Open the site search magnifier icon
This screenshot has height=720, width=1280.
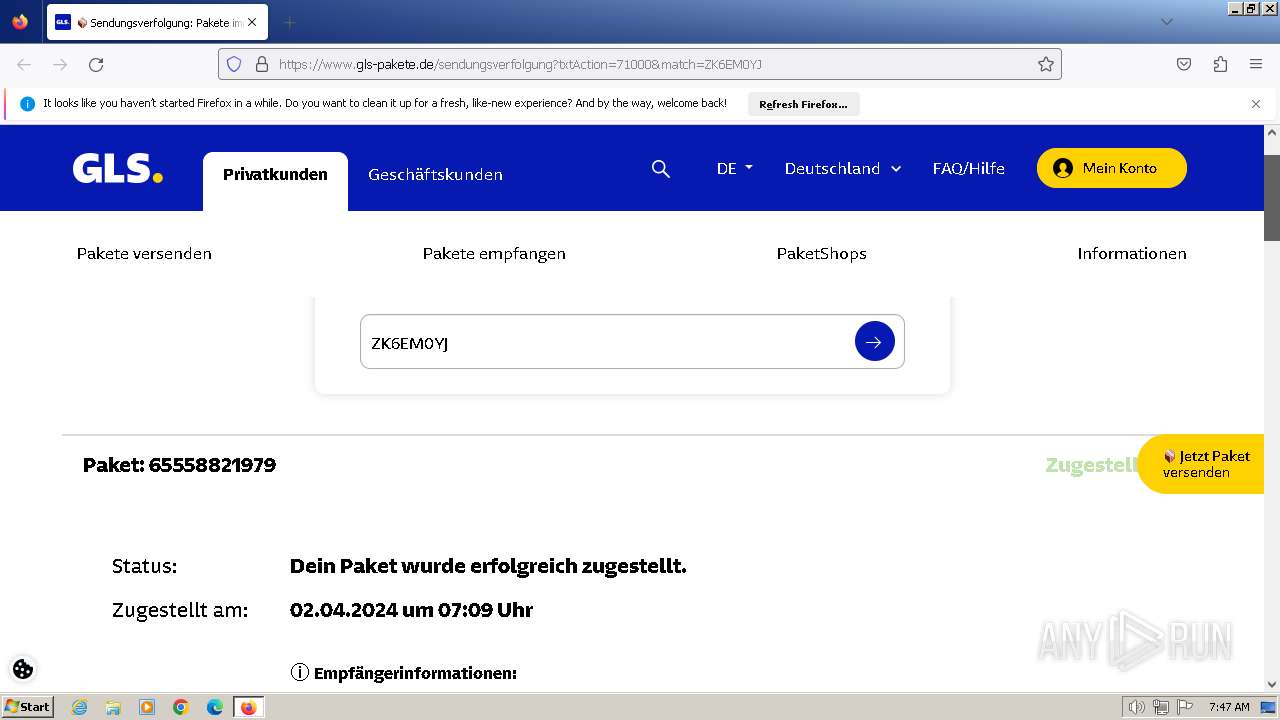point(661,169)
